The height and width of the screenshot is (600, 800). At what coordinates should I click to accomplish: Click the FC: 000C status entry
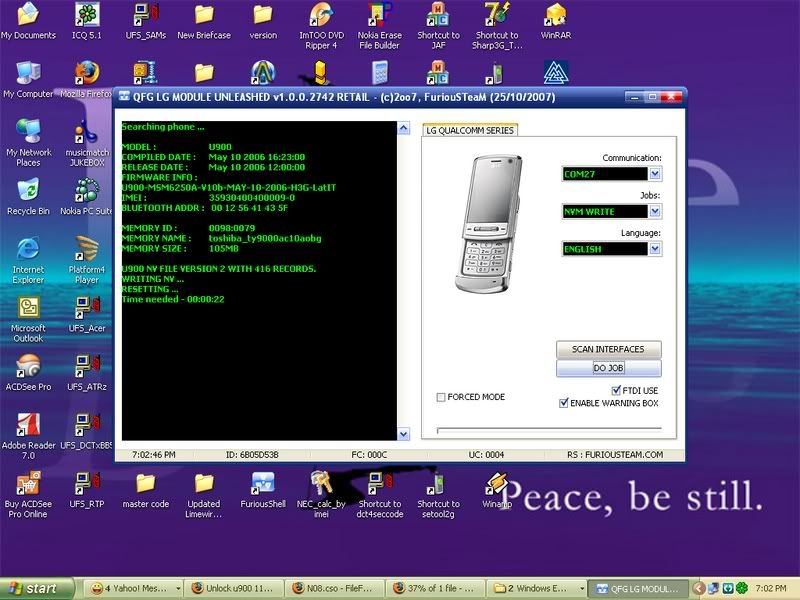(369, 455)
